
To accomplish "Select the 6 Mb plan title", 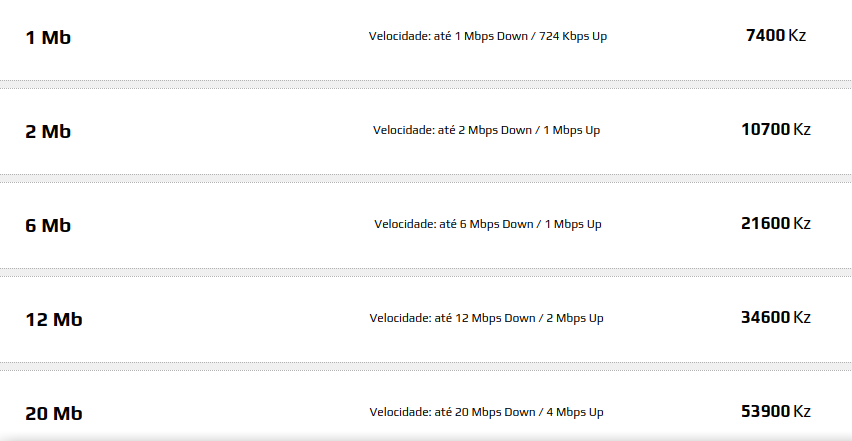I will [48, 225].
